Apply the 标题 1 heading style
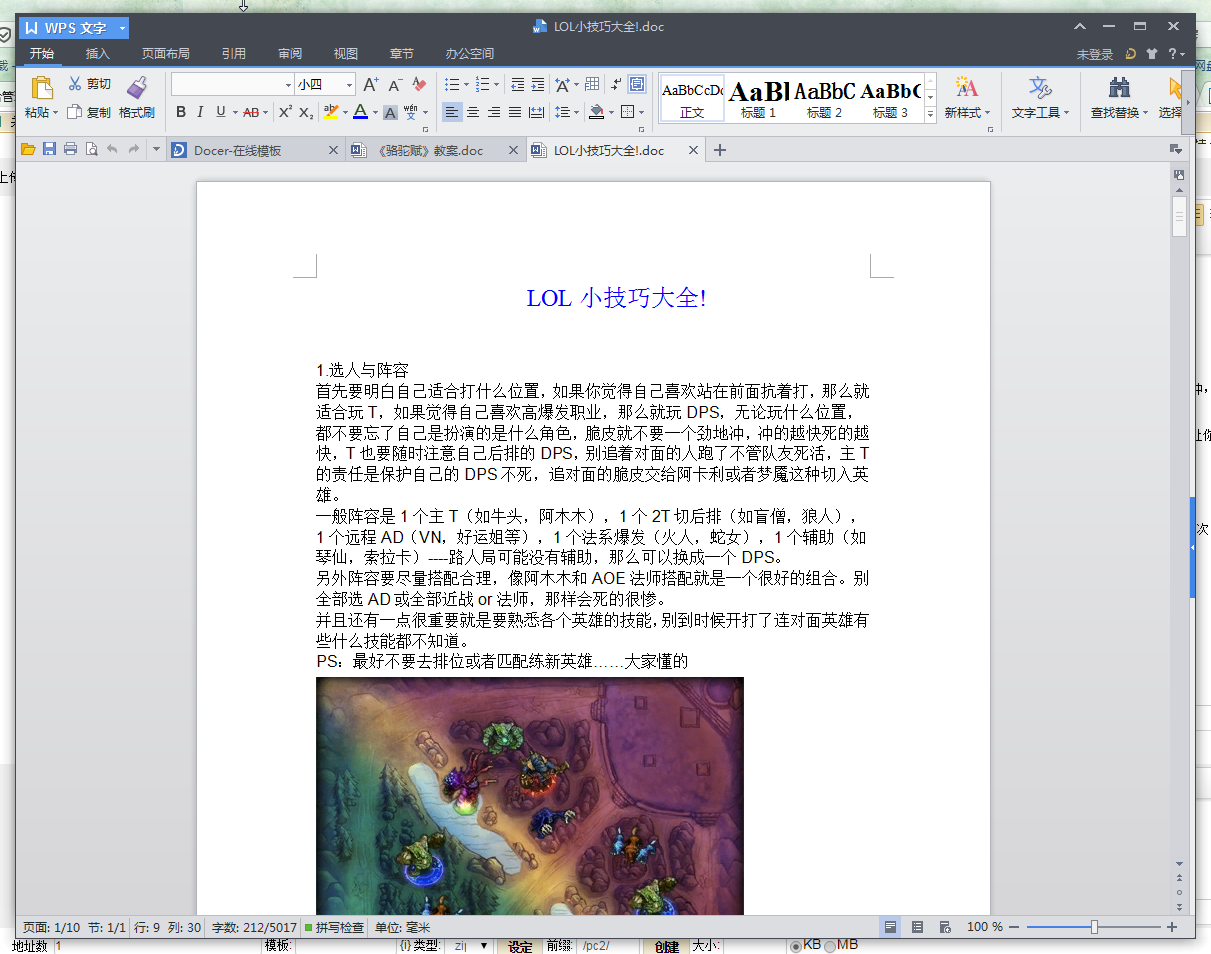This screenshot has height=954, width=1211. [x=758, y=98]
